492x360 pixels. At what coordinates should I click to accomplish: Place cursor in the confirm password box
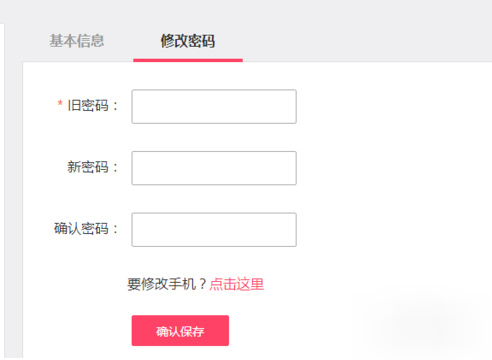point(214,230)
